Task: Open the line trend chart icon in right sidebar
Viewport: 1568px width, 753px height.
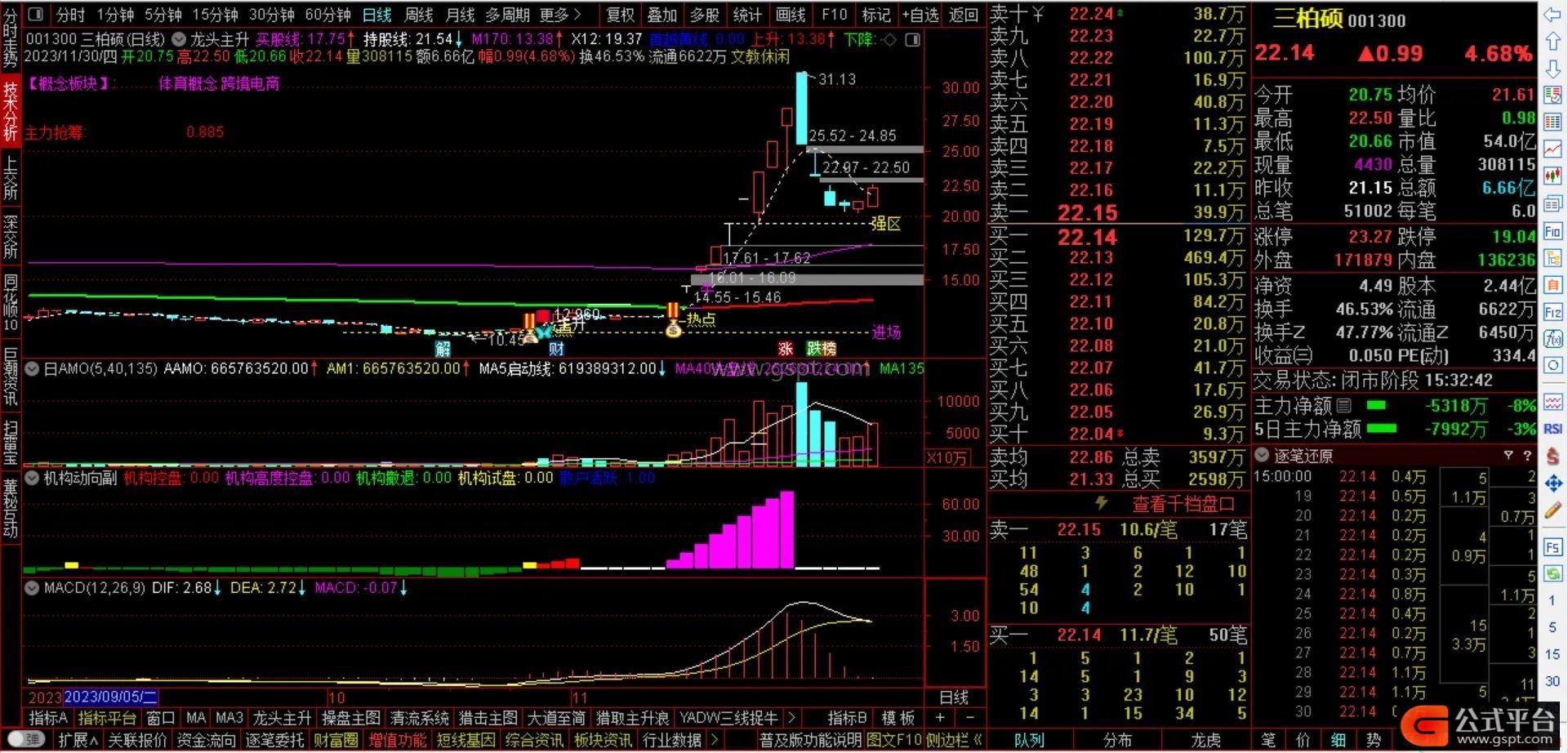Action: coord(1552,149)
